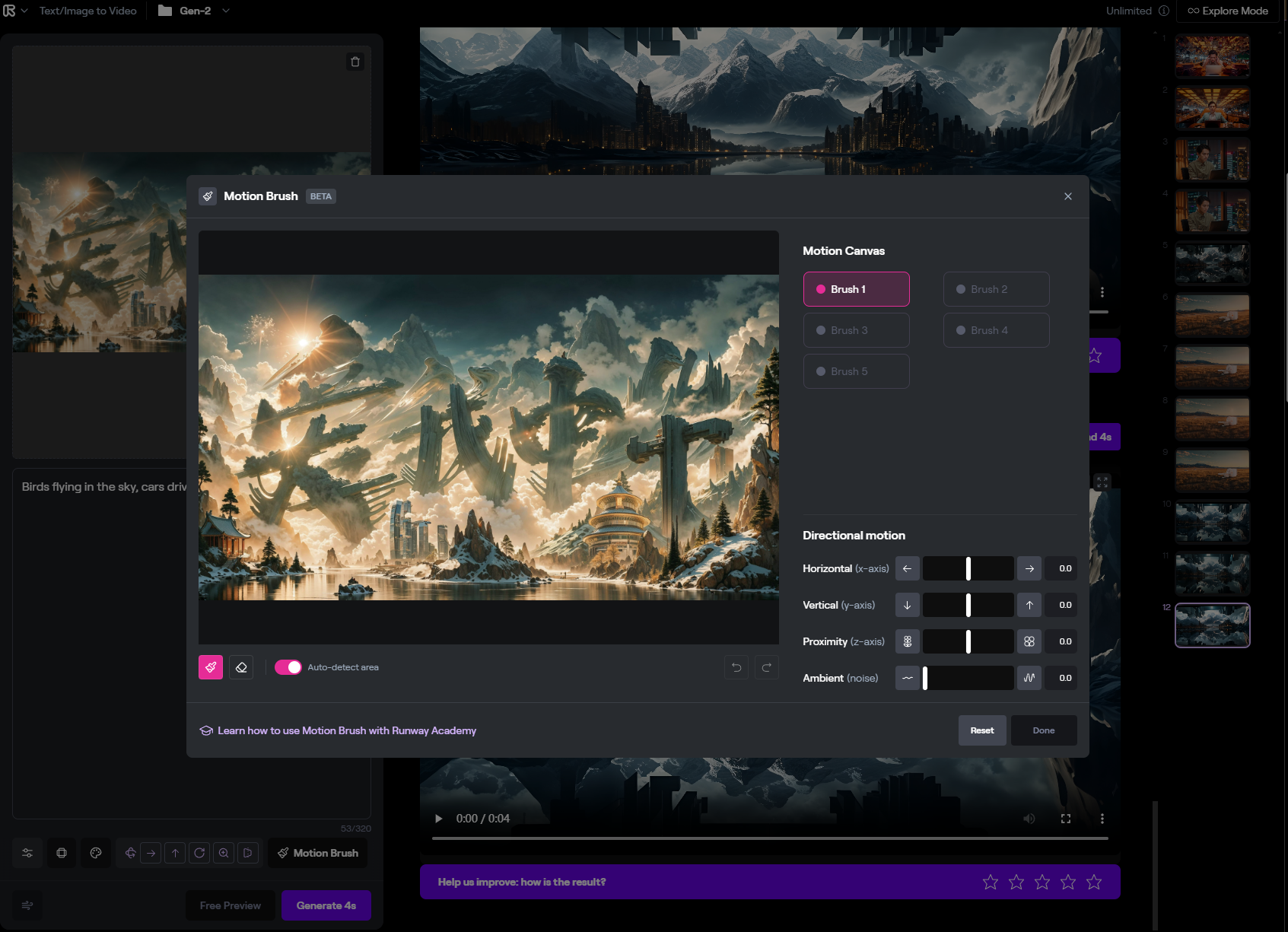
Task: Select the brush paint tool in Motion Brush
Action: [211, 667]
